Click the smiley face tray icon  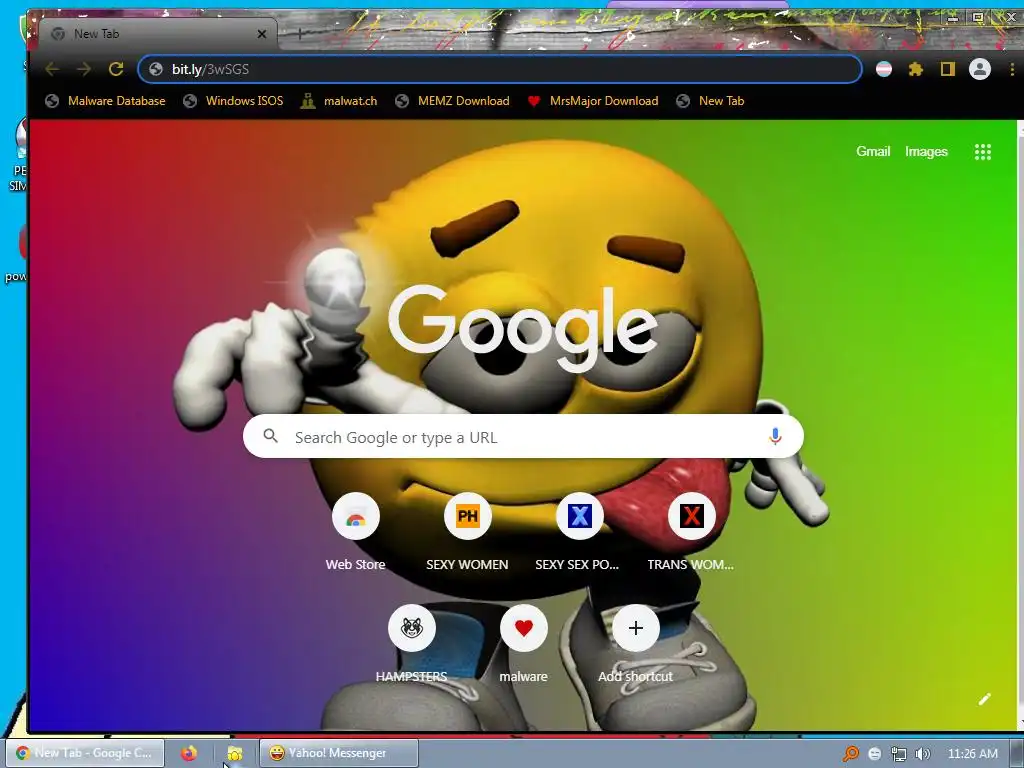coord(874,754)
